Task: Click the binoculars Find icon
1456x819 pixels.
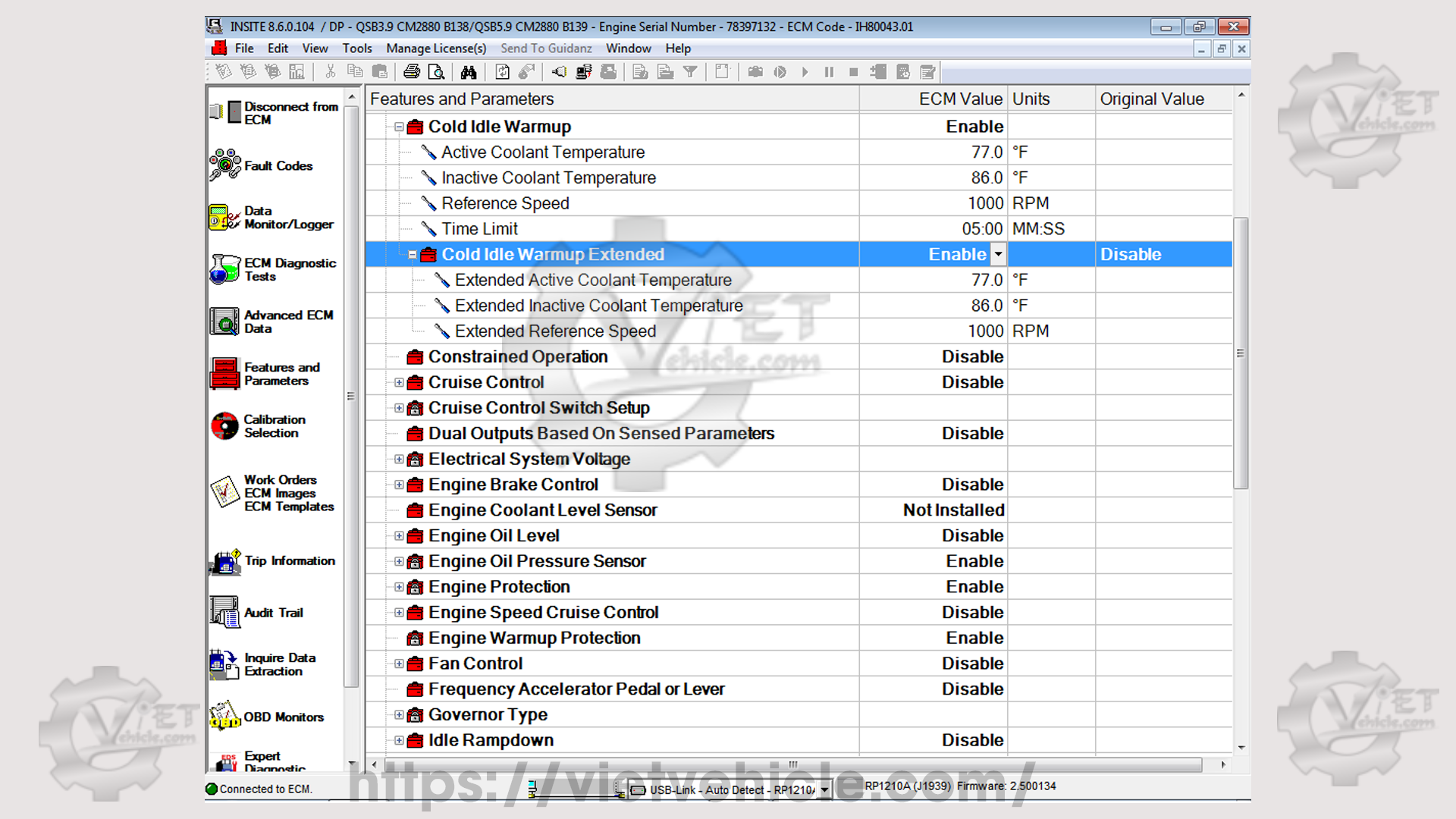Action: click(469, 72)
